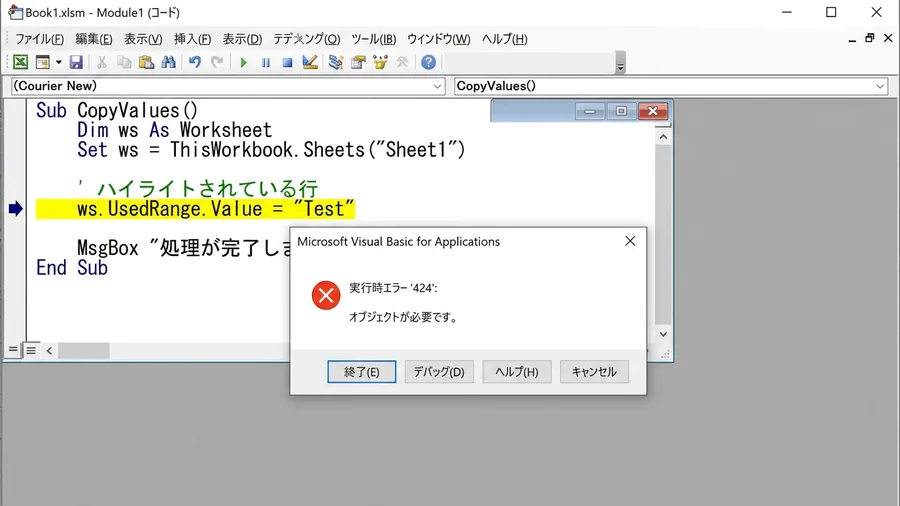The width and height of the screenshot is (900, 506).
Task: Click the horizontal scrollbar thumb
Action: (83, 350)
